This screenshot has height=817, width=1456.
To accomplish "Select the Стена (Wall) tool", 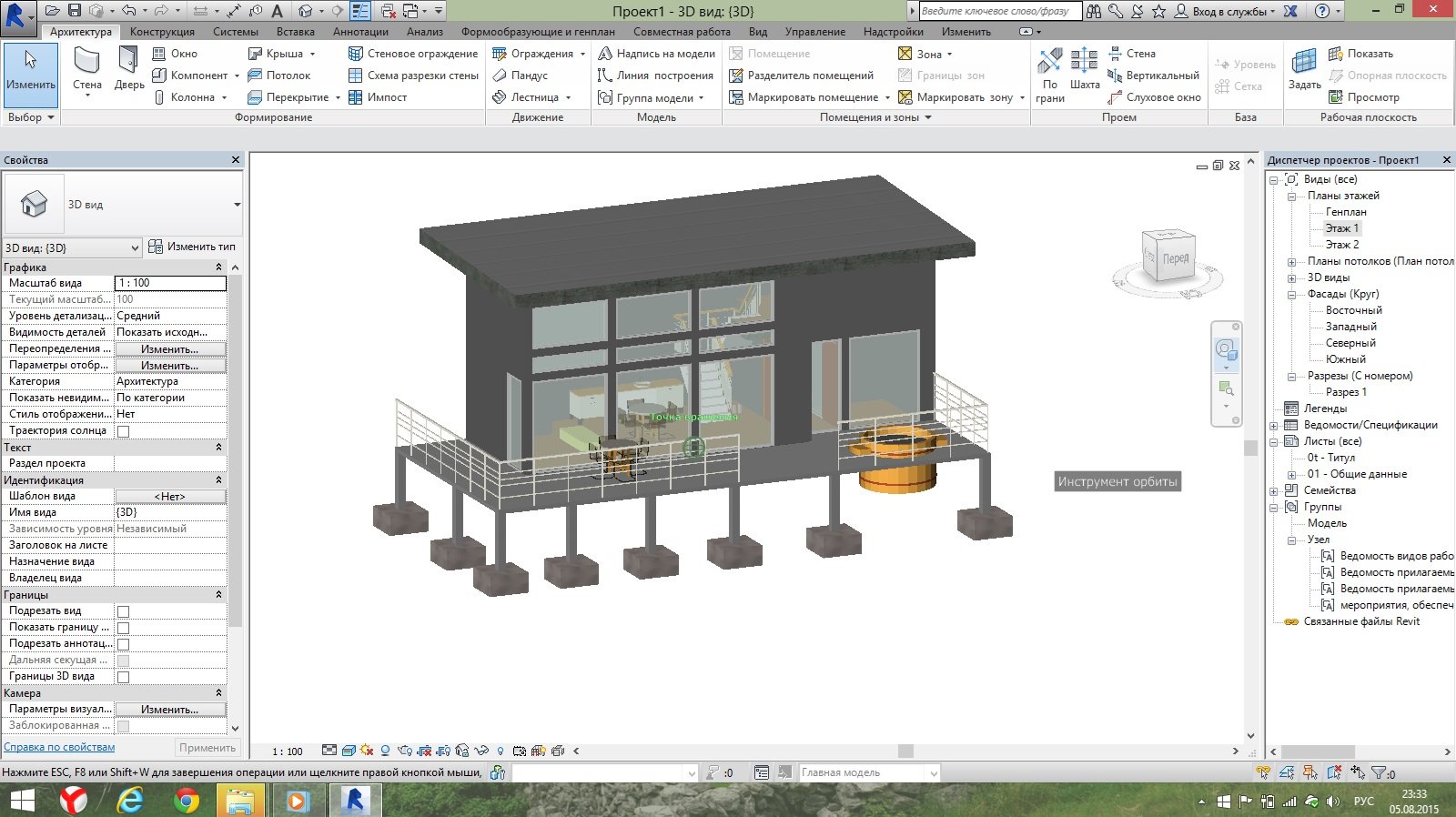I will point(87,69).
